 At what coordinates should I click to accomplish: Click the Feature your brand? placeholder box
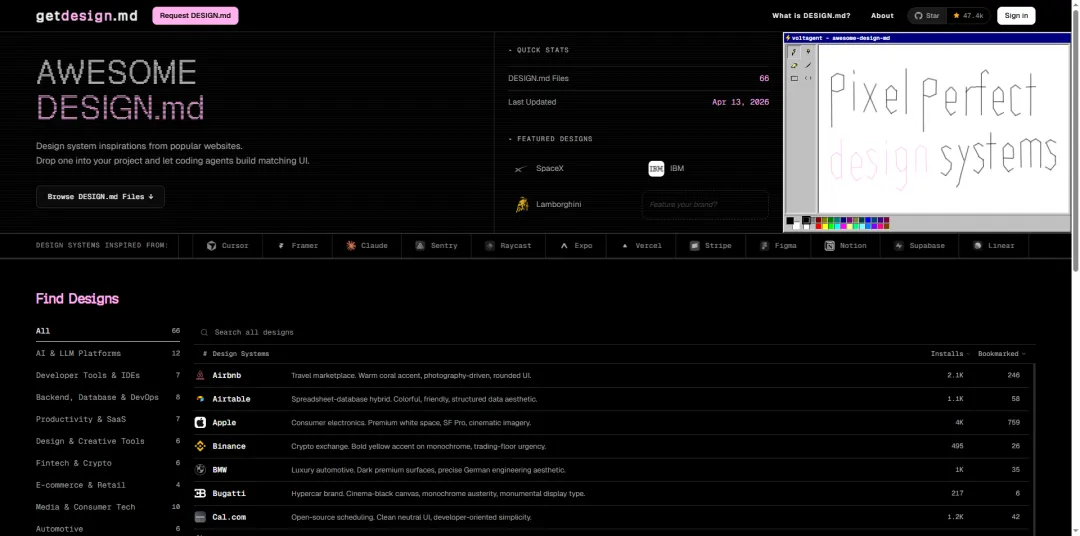point(705,205)
